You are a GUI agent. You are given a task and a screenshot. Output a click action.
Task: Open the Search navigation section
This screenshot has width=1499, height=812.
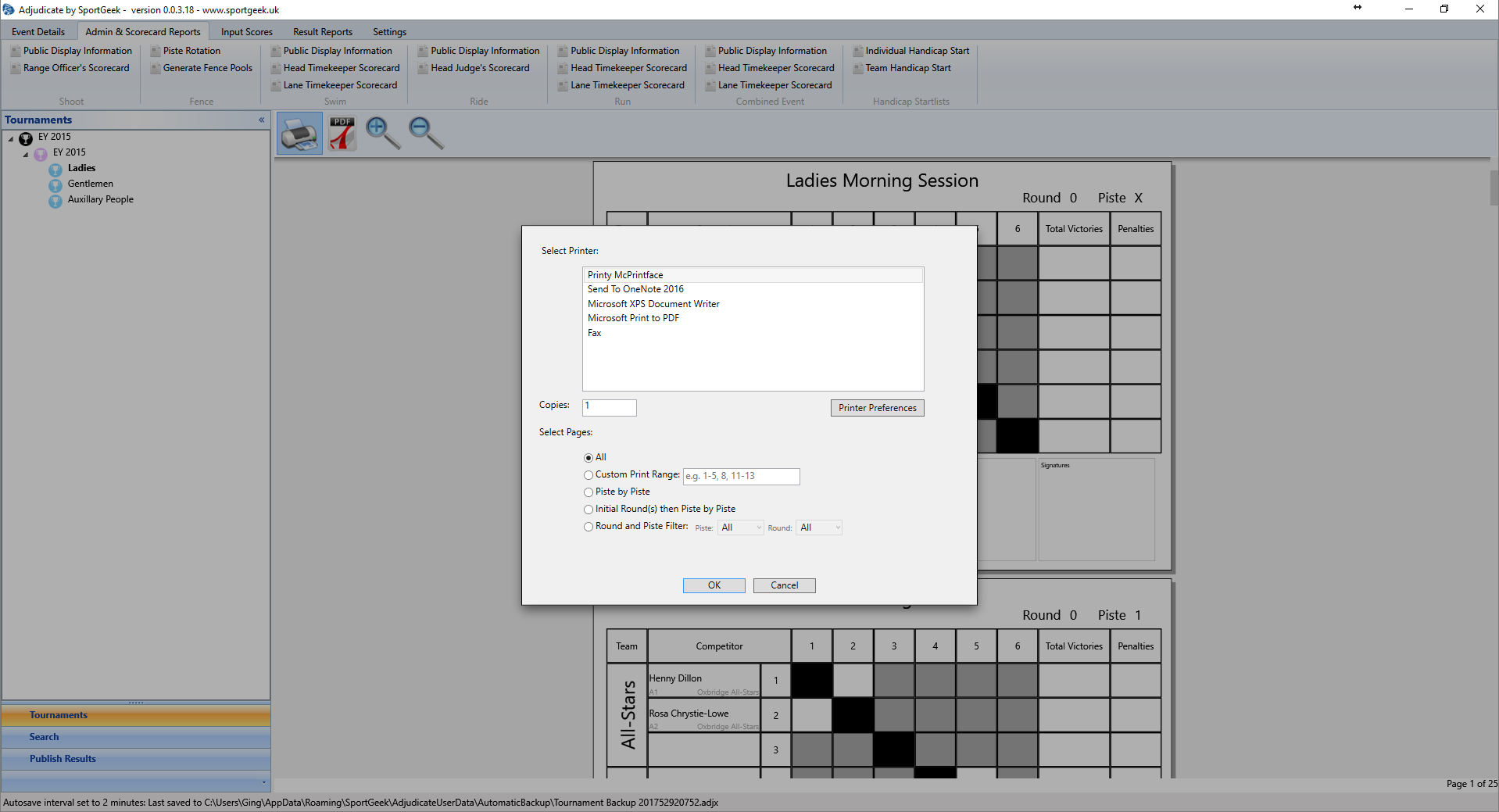click(x=136, y=737)
